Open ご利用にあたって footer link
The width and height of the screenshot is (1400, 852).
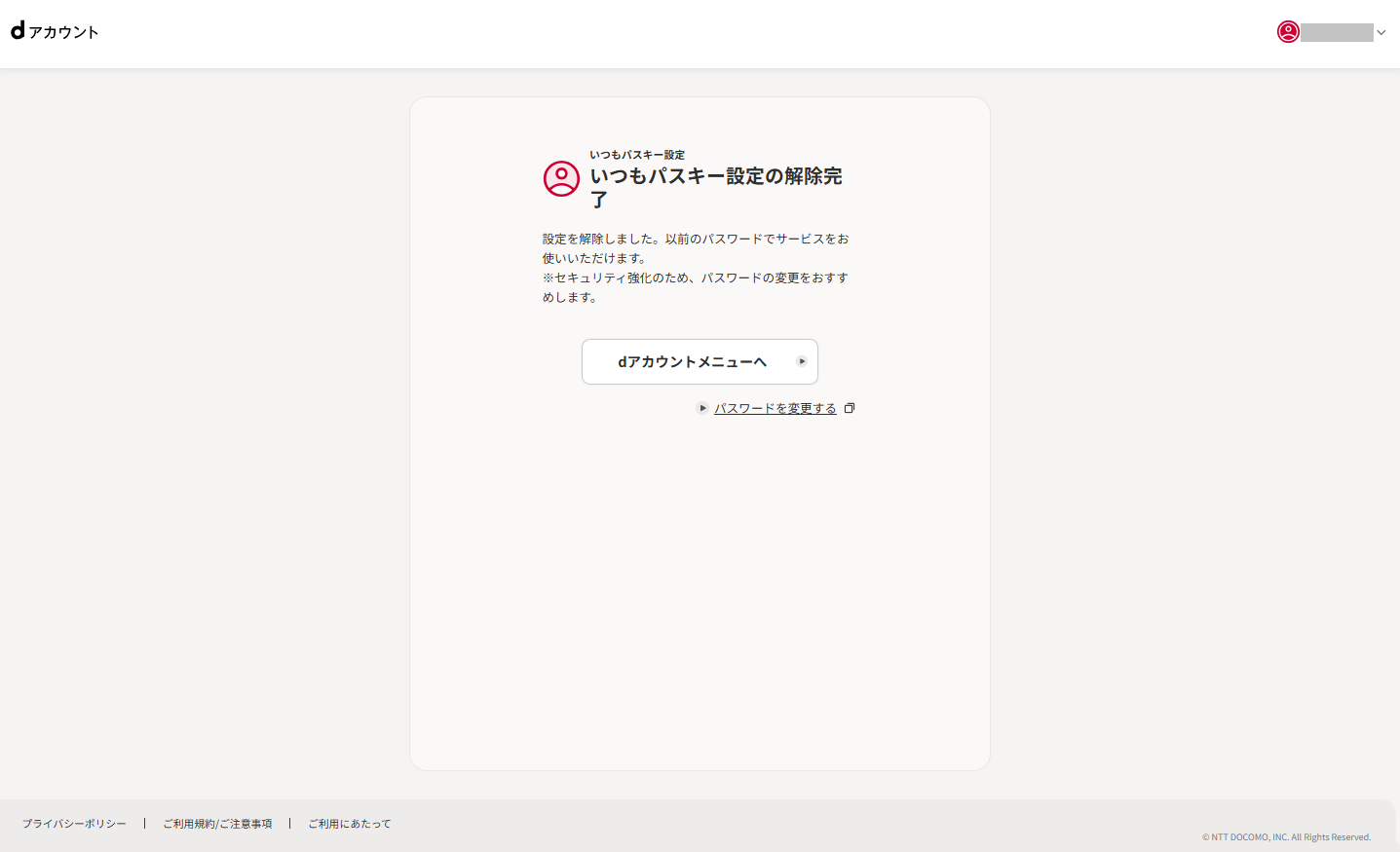coord(349,824)
